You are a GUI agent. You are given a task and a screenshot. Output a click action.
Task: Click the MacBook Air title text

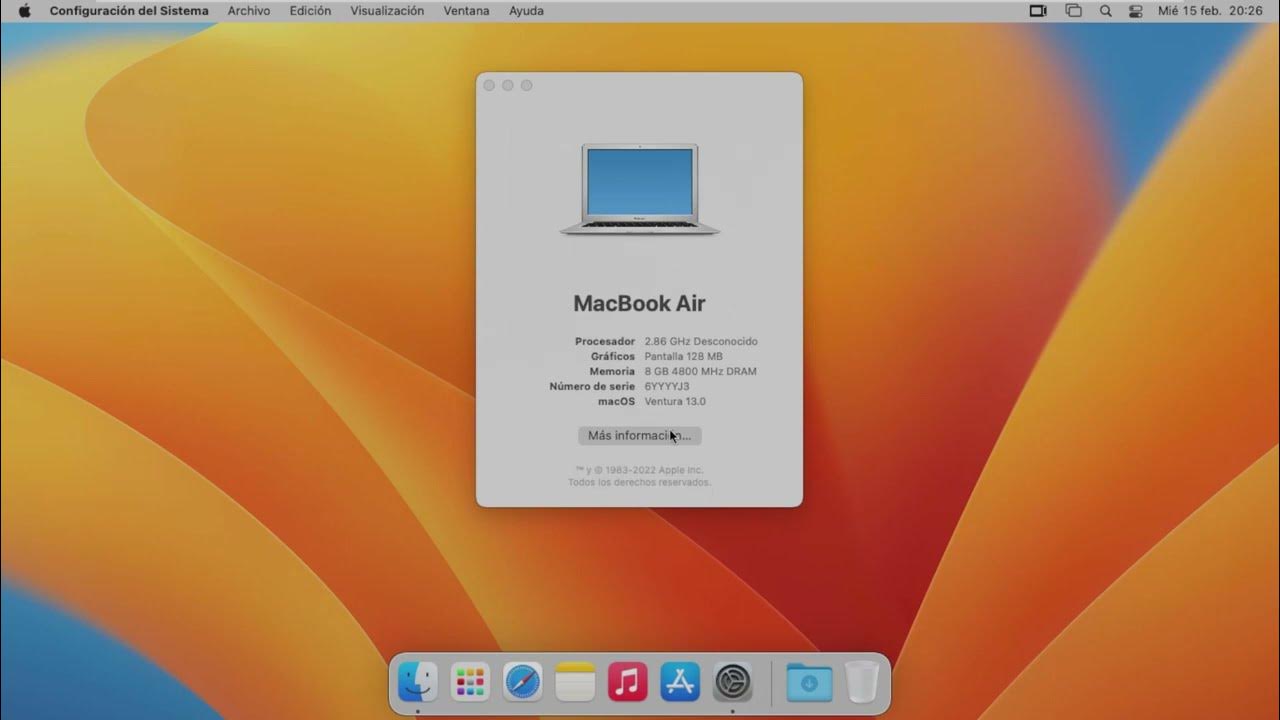639,303
